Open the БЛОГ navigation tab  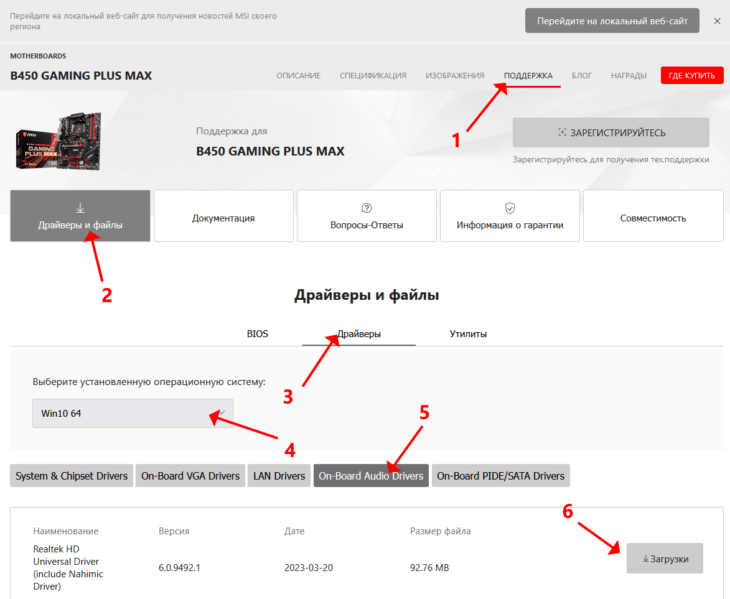(581, 75)
